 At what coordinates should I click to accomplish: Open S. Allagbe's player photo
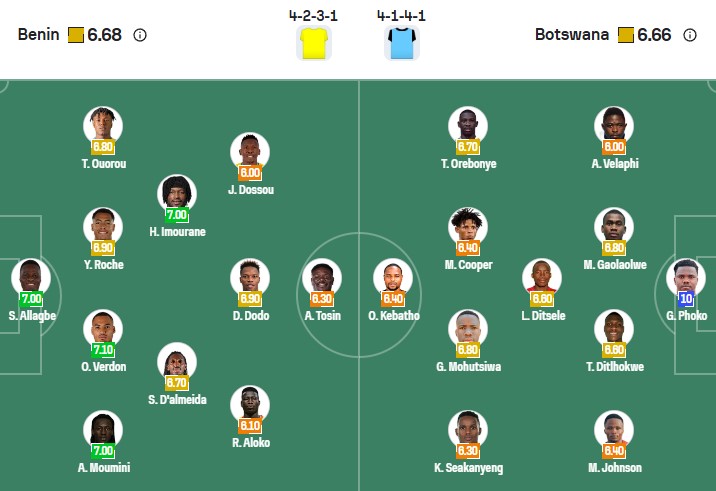tap(30, 277)
